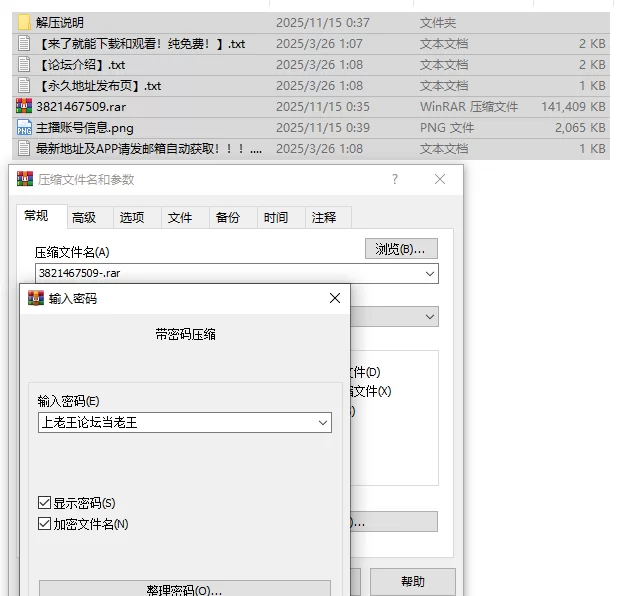Select the 解压说明 folder icon
This screenshot has width=631, height=596.
point(24,23)
